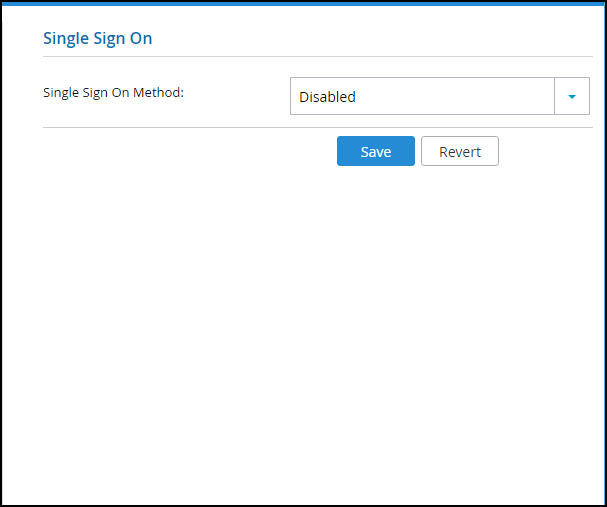Revert the Single Sign On changes

[x=460, y=151]
